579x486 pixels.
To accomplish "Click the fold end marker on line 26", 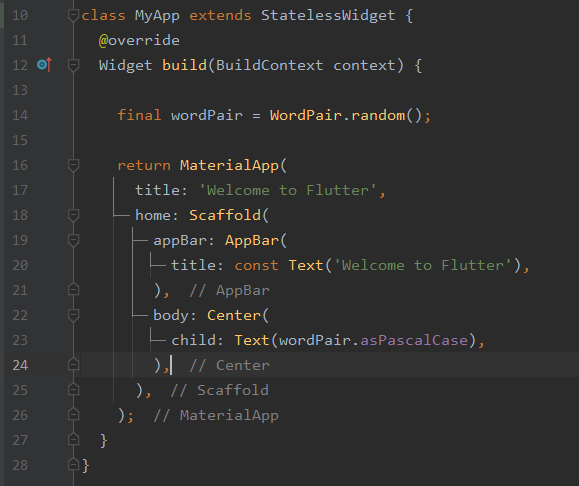I will [73, 415].
